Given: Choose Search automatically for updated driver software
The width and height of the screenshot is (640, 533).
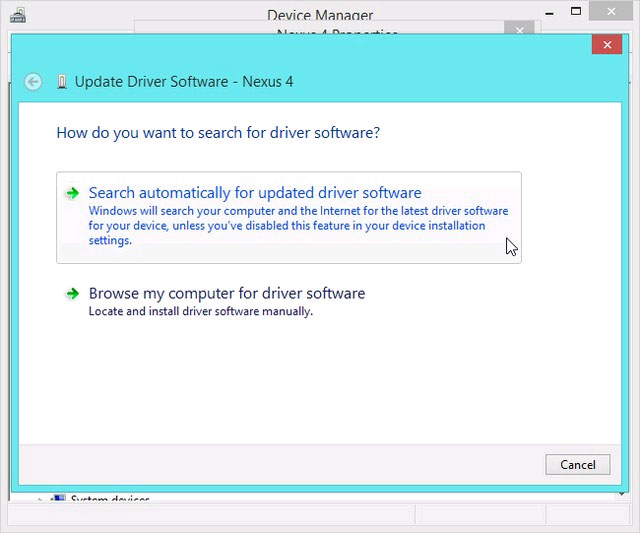Looking at the screenshot, I should point(289,218).
